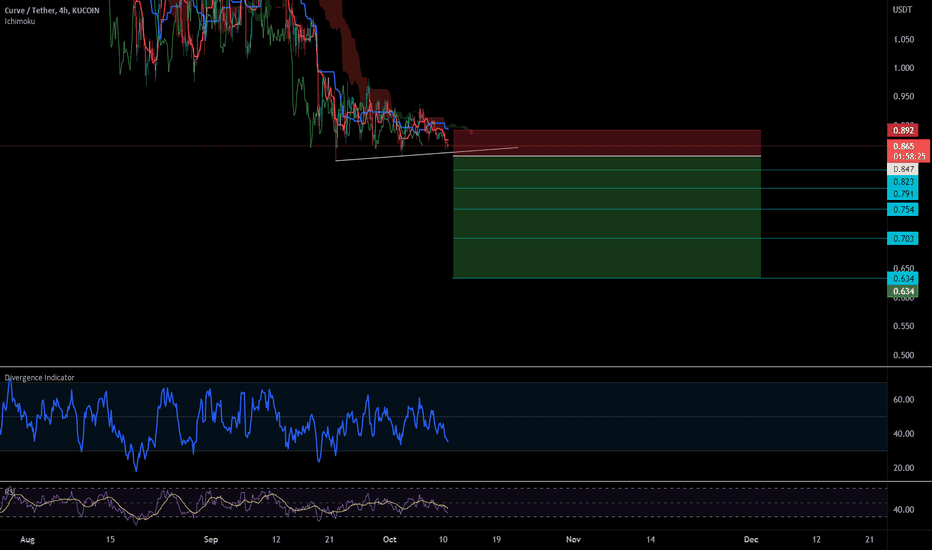Click the Aug date on time axis
The image size is (932, 550).
point(27,539)
